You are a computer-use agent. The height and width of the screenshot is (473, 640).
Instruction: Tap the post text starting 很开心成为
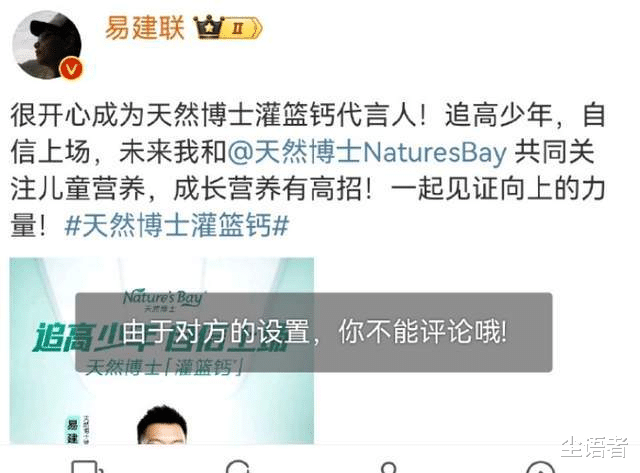tap(308, 170)
